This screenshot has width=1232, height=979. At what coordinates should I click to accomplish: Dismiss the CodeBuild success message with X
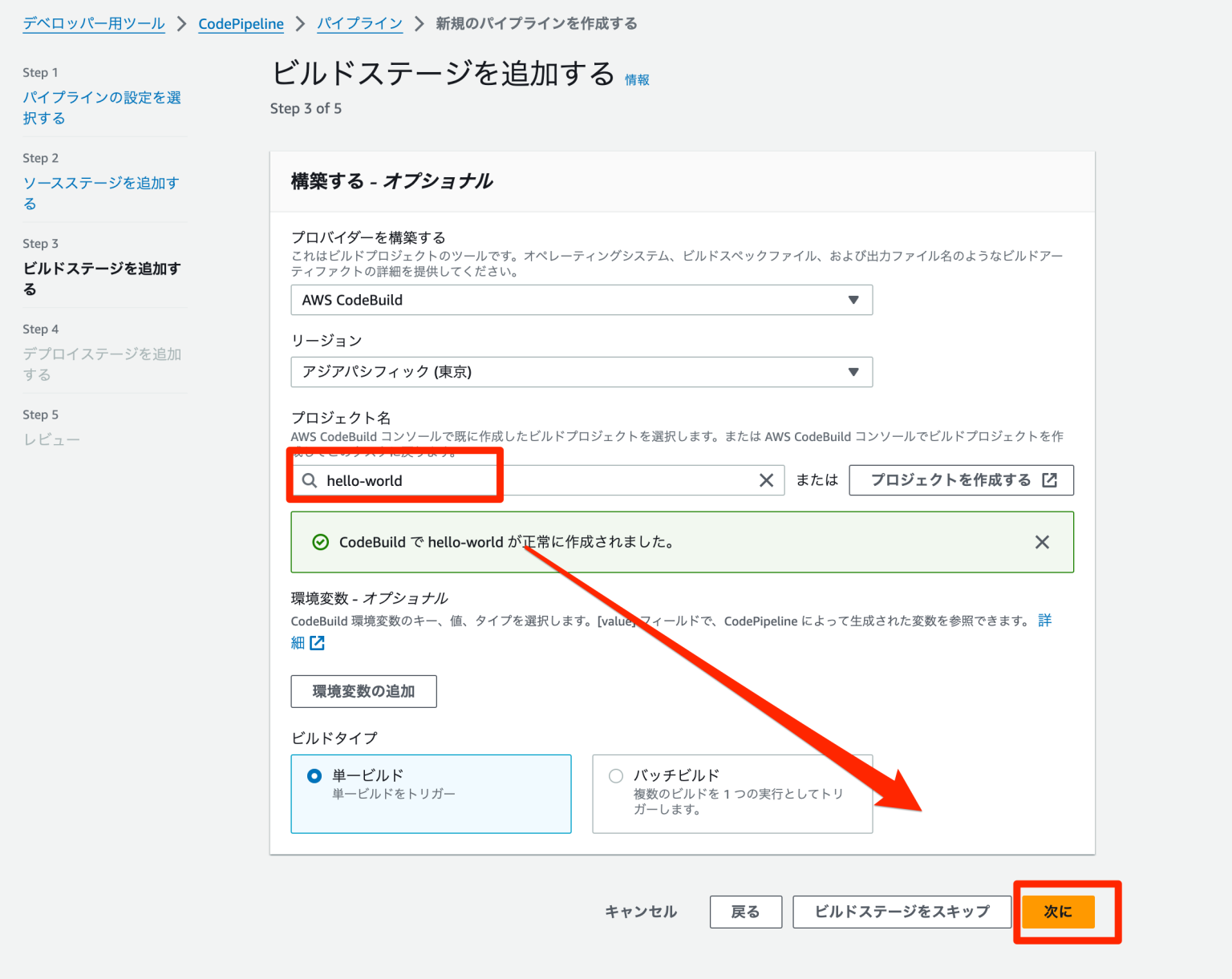(x=1042, y=542)
